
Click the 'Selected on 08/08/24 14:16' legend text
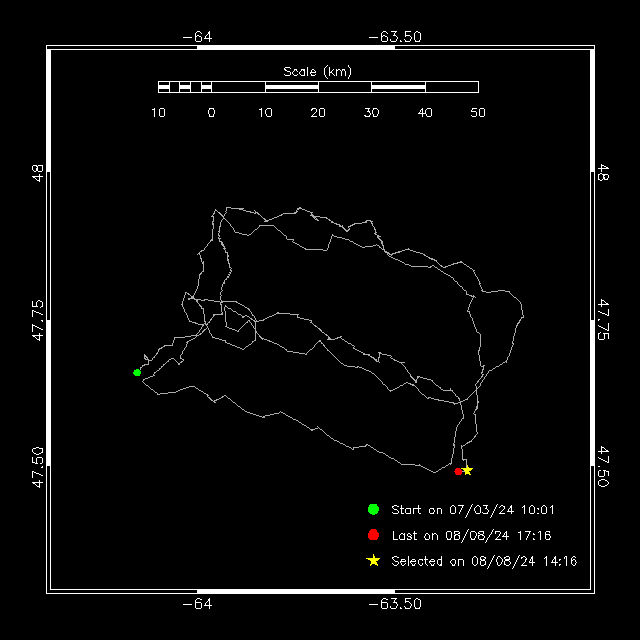click(x=484, y=561)
